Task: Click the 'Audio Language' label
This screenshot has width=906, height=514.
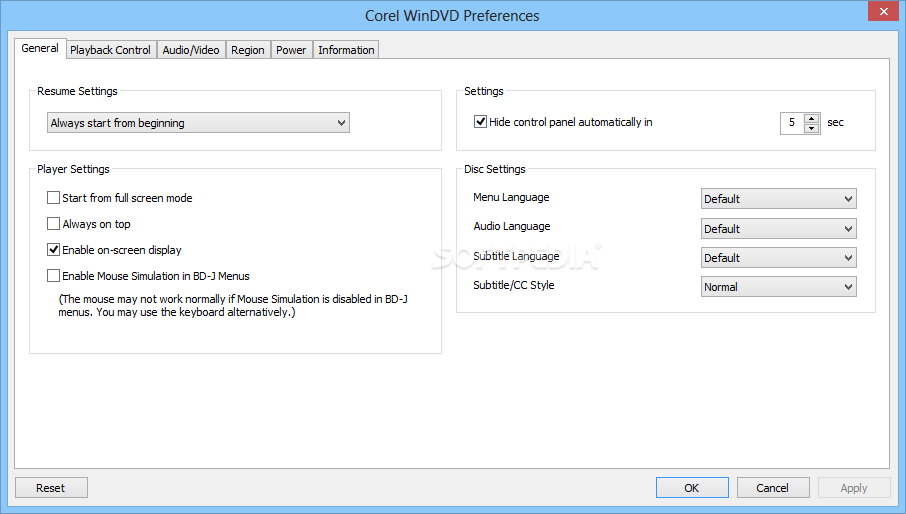Action: point(511,226)
